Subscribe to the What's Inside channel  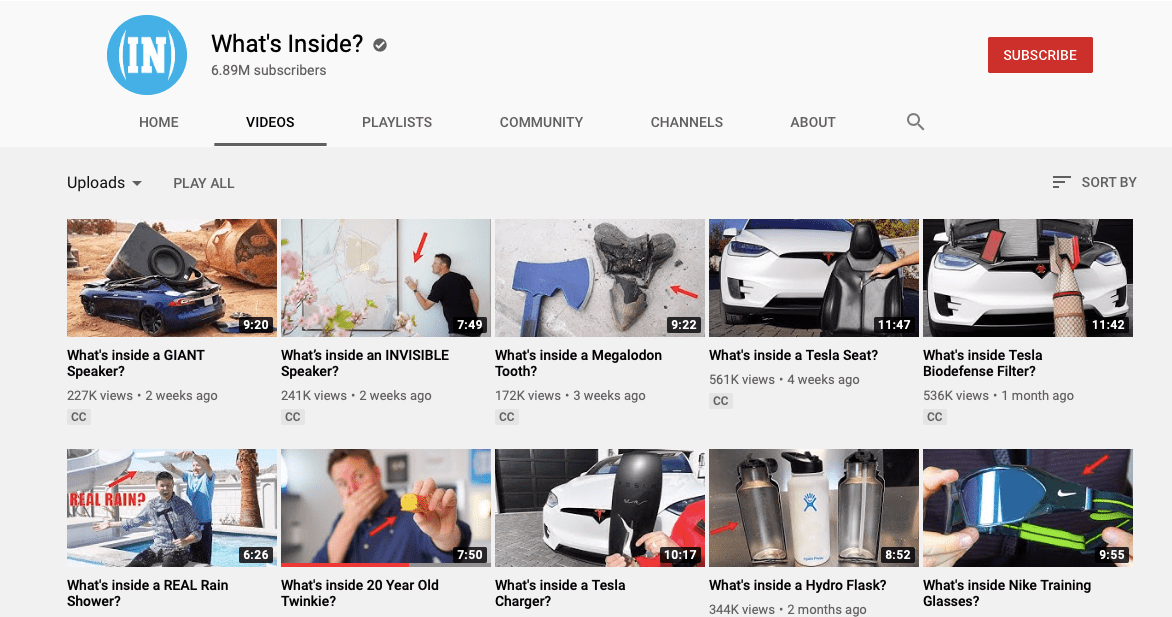[1040, 55]
